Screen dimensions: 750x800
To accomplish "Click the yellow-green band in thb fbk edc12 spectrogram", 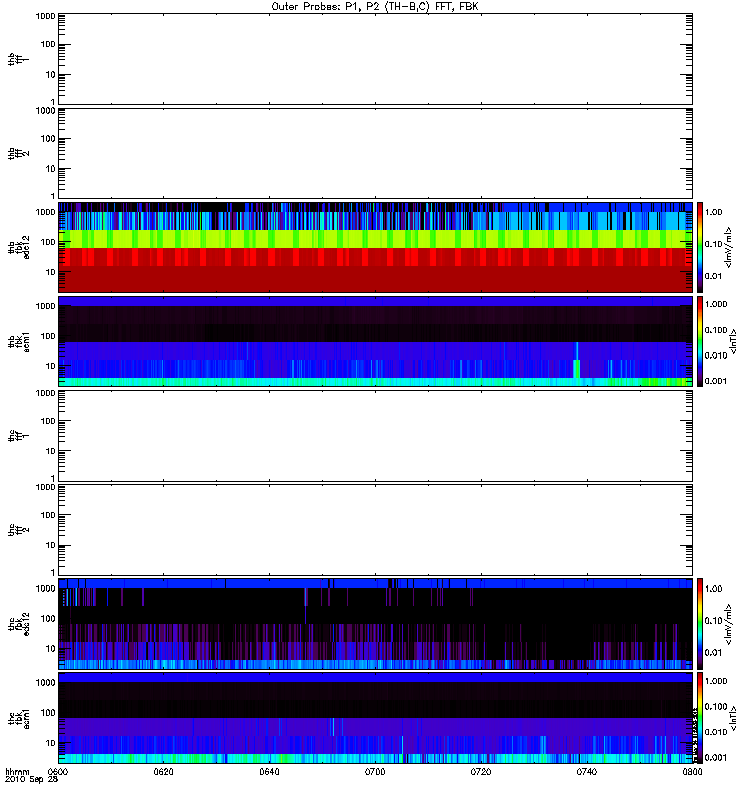I will 375,239.
